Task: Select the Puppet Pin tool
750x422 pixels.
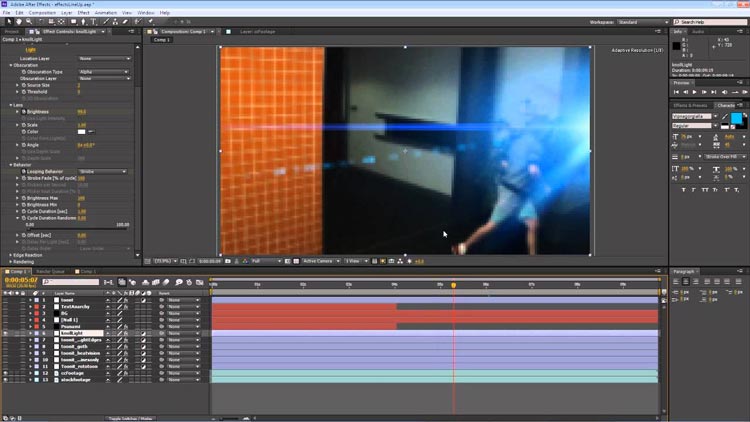Action: click(150, 22)
